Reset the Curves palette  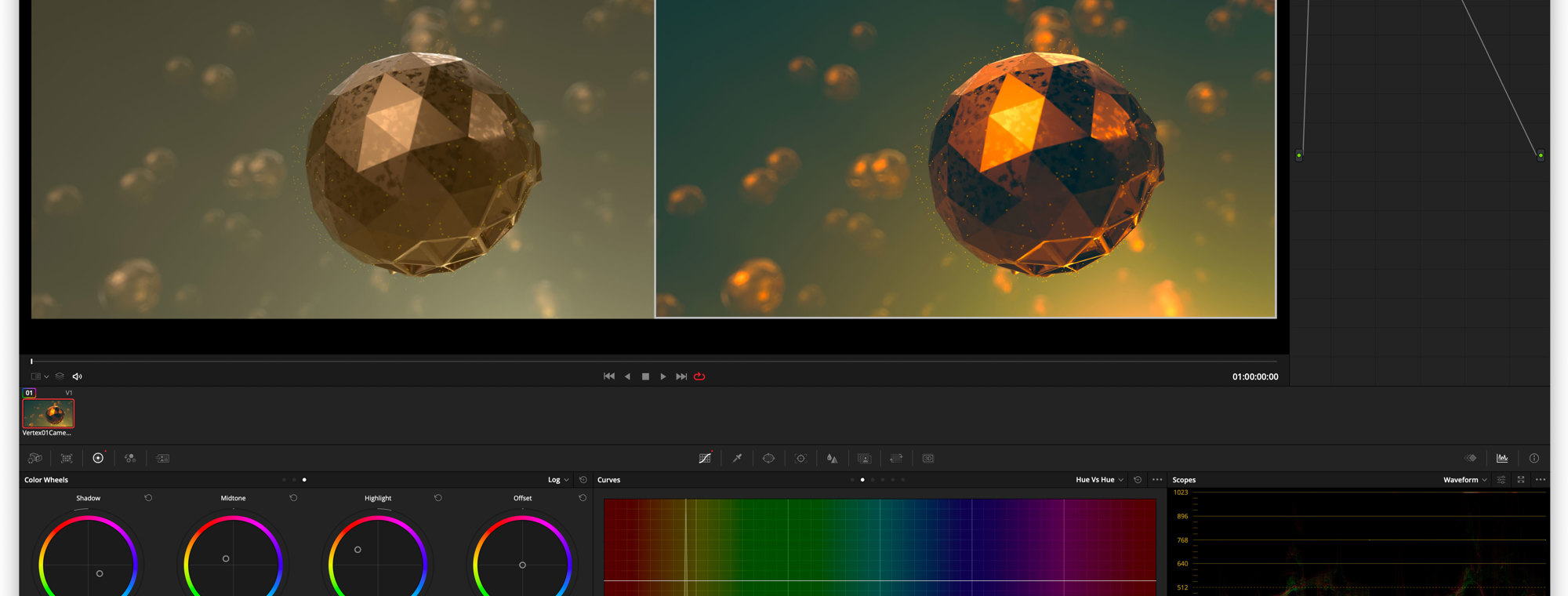(1138, 480)
